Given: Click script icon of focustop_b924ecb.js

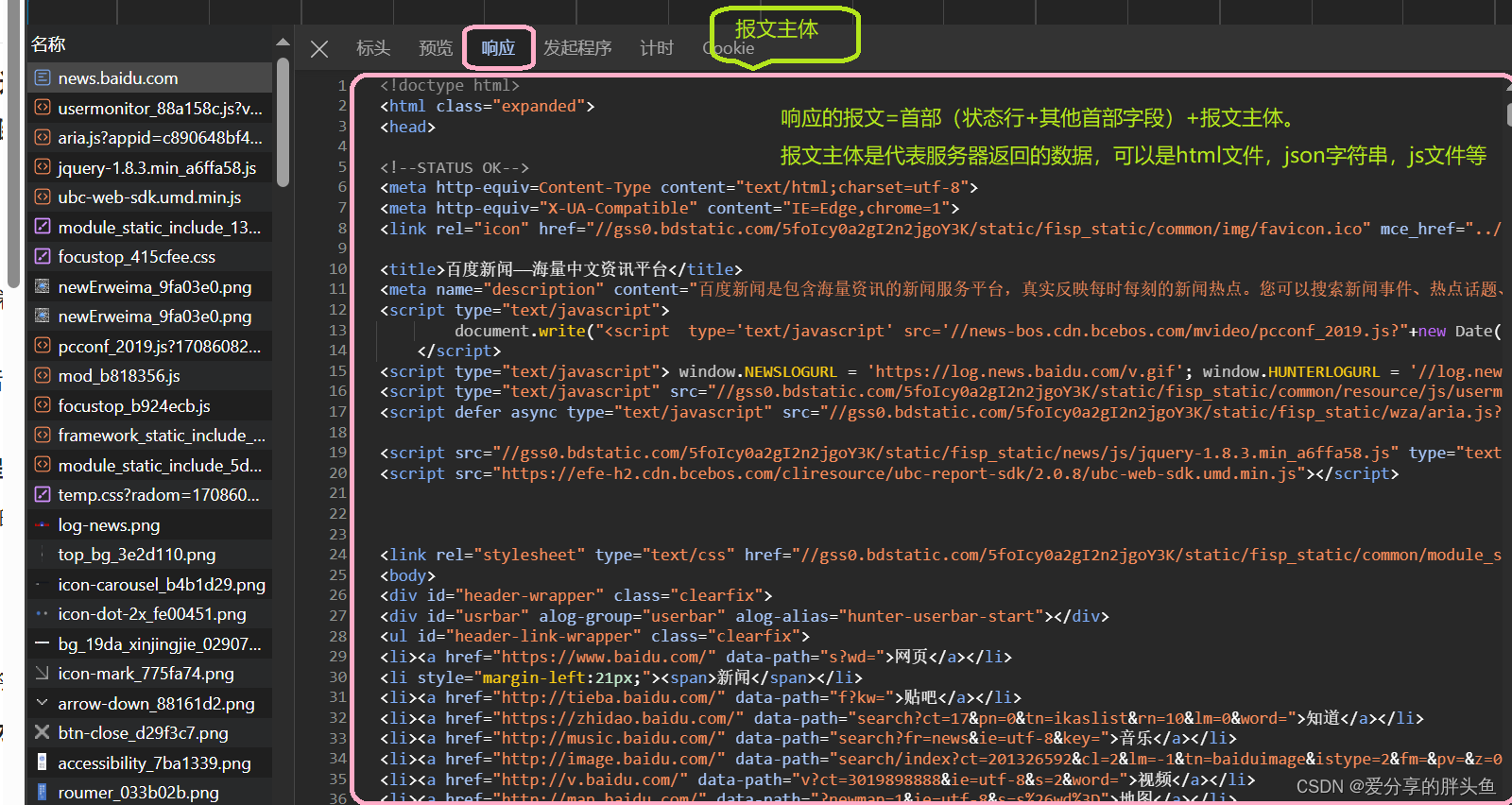Looking at the screenshot, I should click(42, 405).
